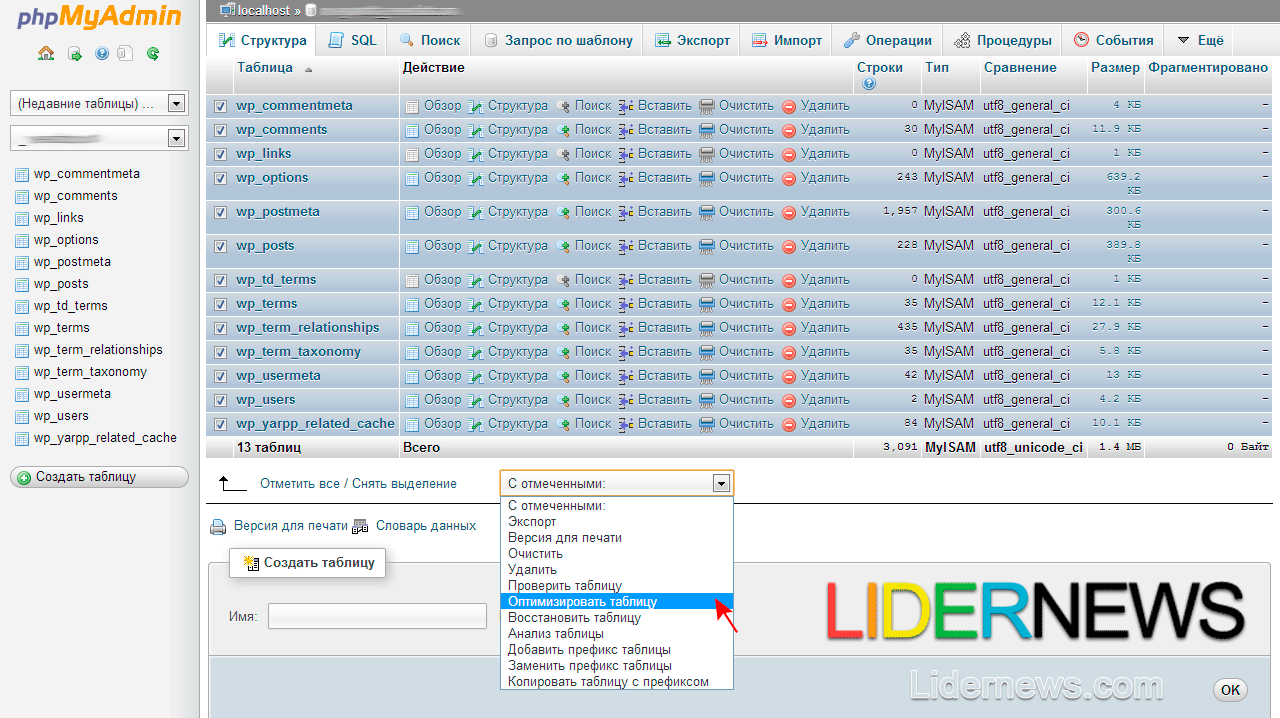This screenshot has height=718, width=1280.
Task: Switch to the SQL tab
Action: tap(352, 41)
